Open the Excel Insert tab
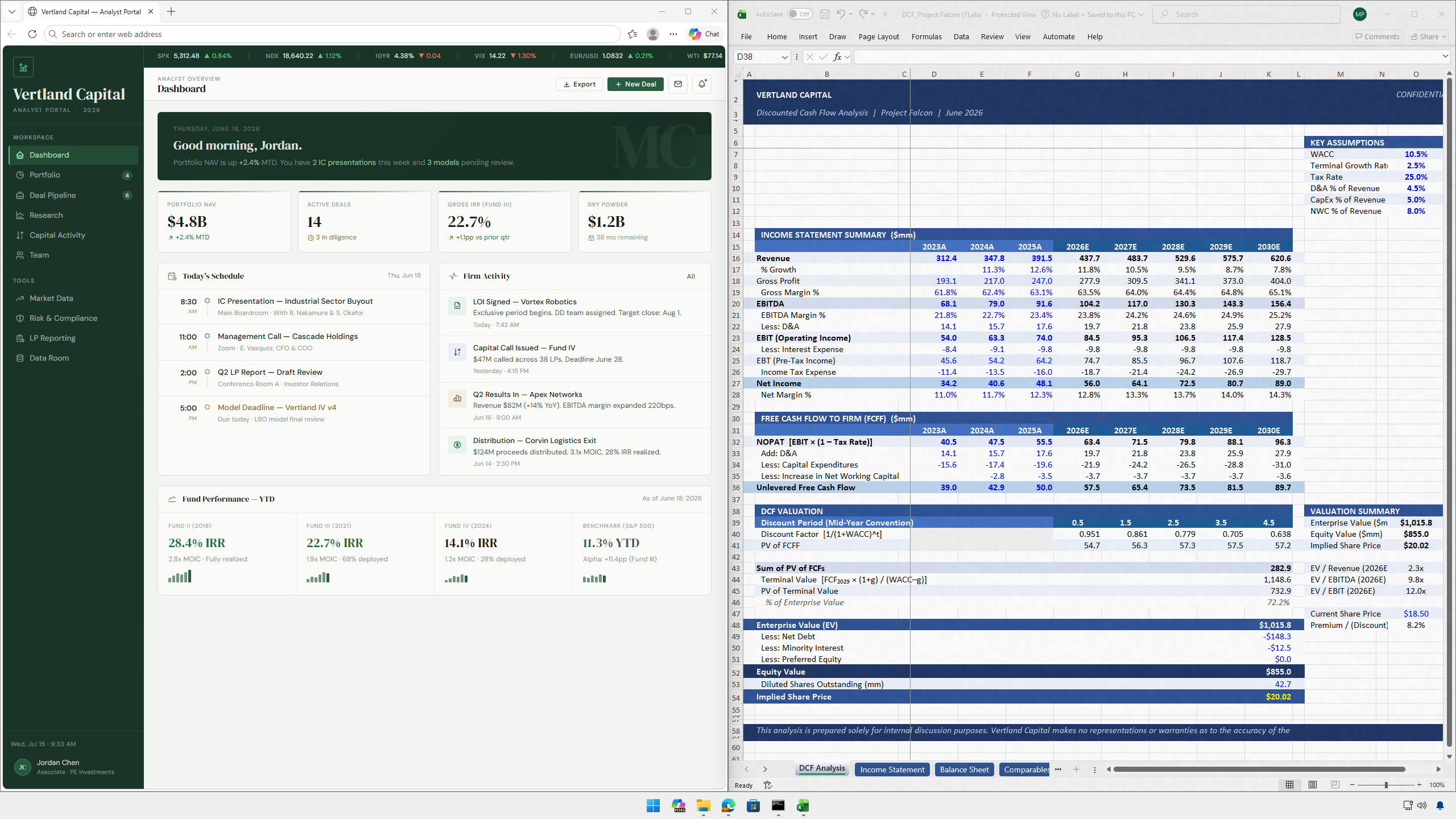Screen dimensions: 1456x819 click(808, 36)
